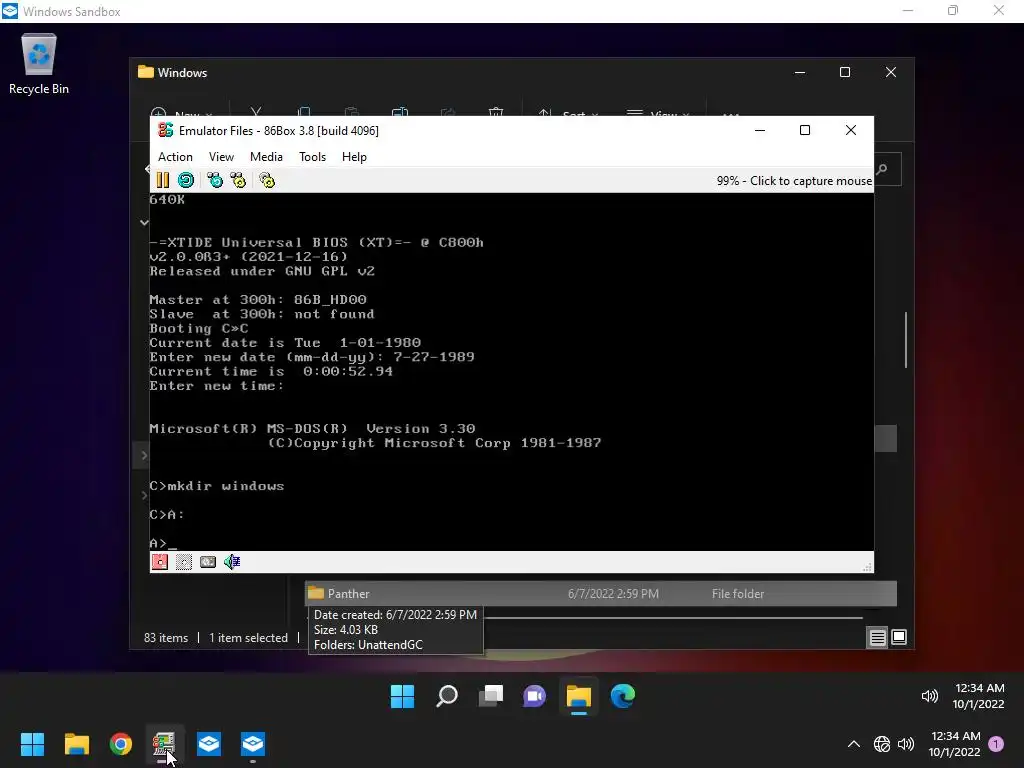Switch Explorer to the large thumbnails view
Image resolution: width=1024 pixels, height=768 pixels.
pyautogui.click(x=899, y=637)
